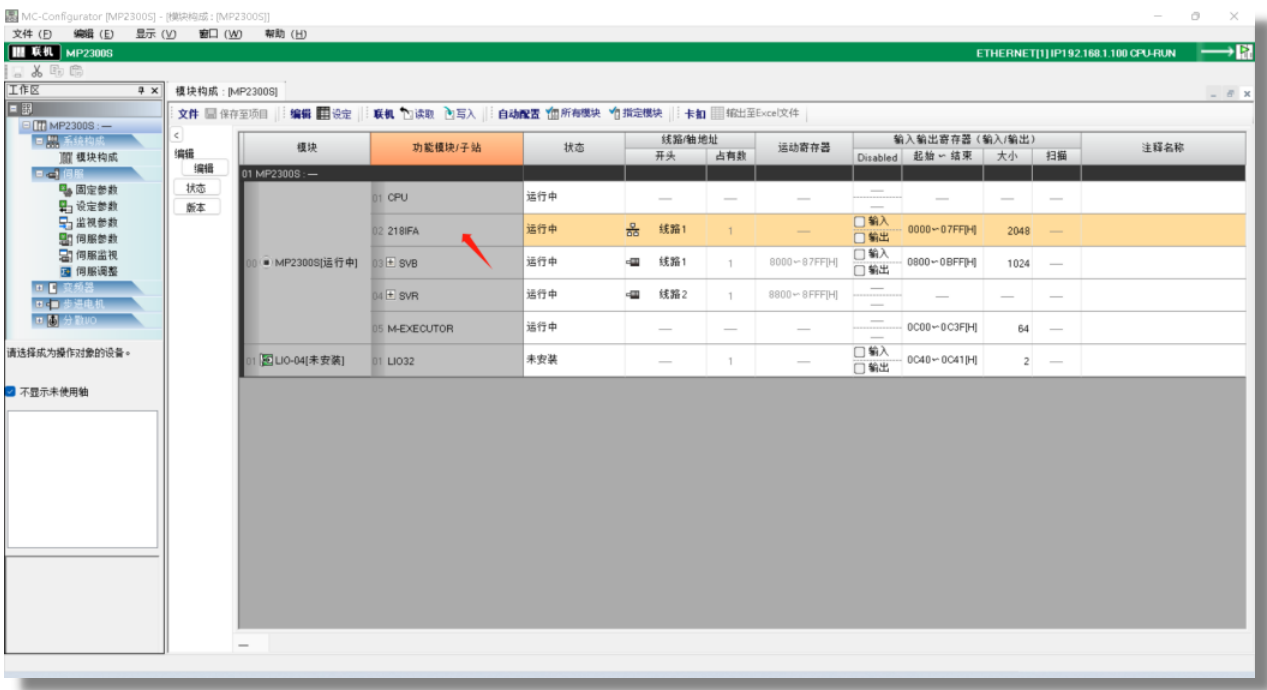This screenshot has width=1267, height=690.
Task: Click the 编辑 side button
Action: tap(203, 168)
